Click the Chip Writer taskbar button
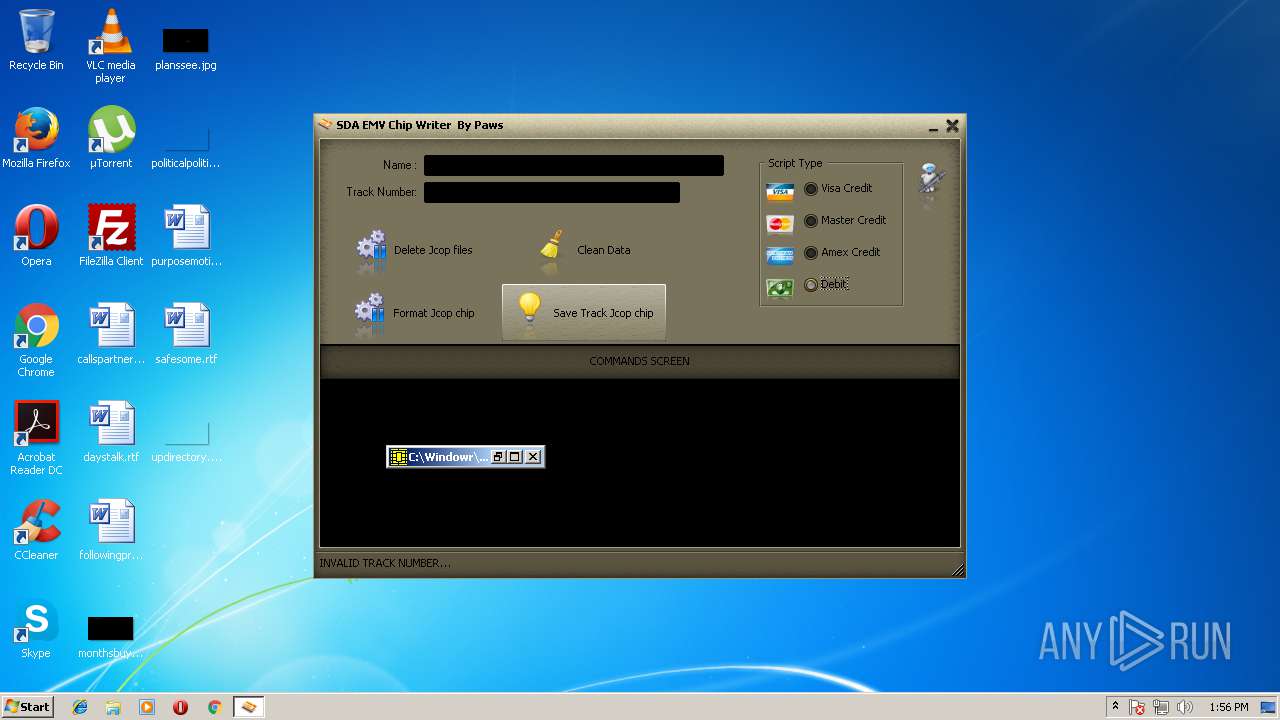Screen dimensions: 1280x720 tap(249, 707)
